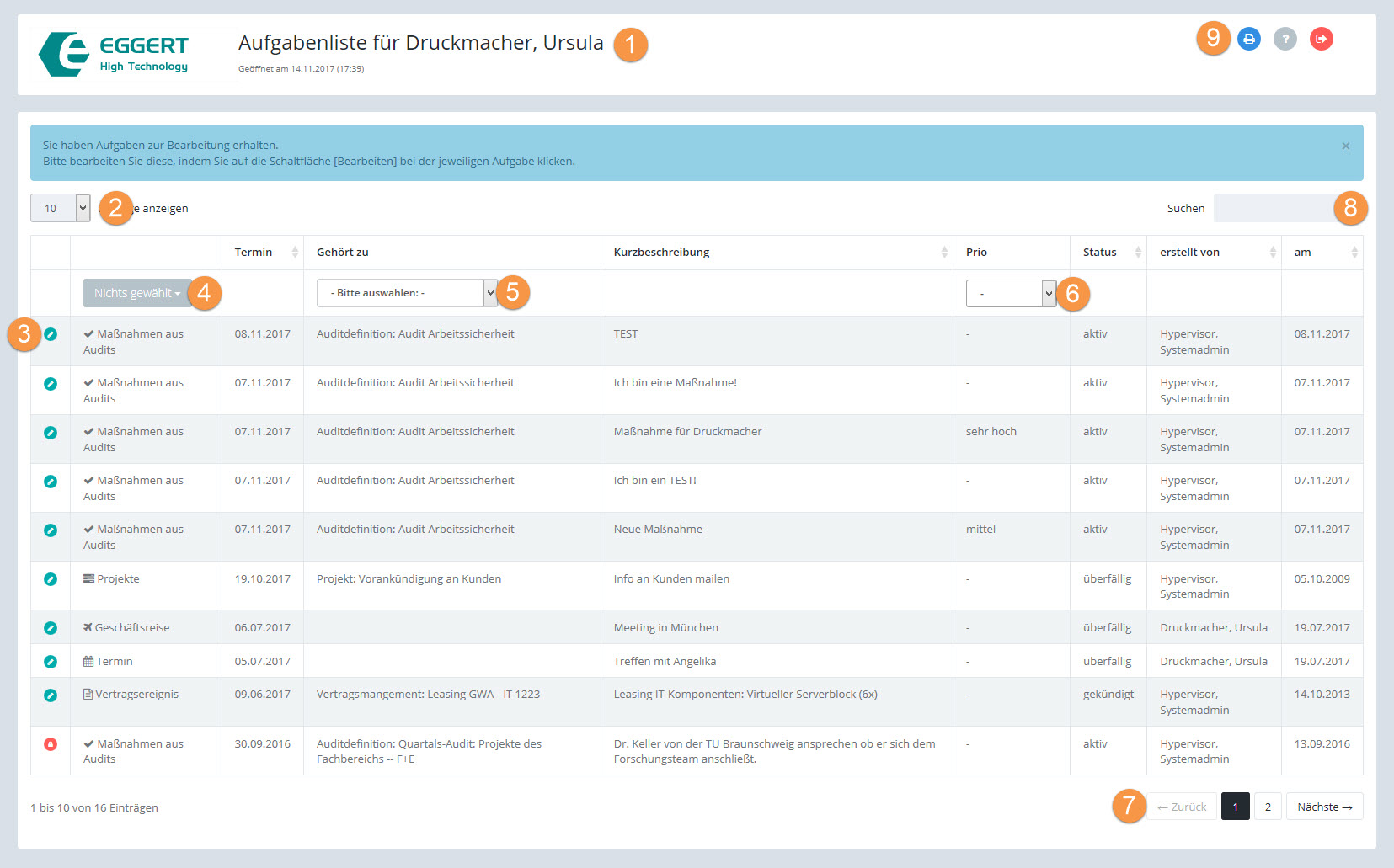Expand the 'Nichts gewählt' type filter
Screen dimensions: 1394x868
[136, 293]
